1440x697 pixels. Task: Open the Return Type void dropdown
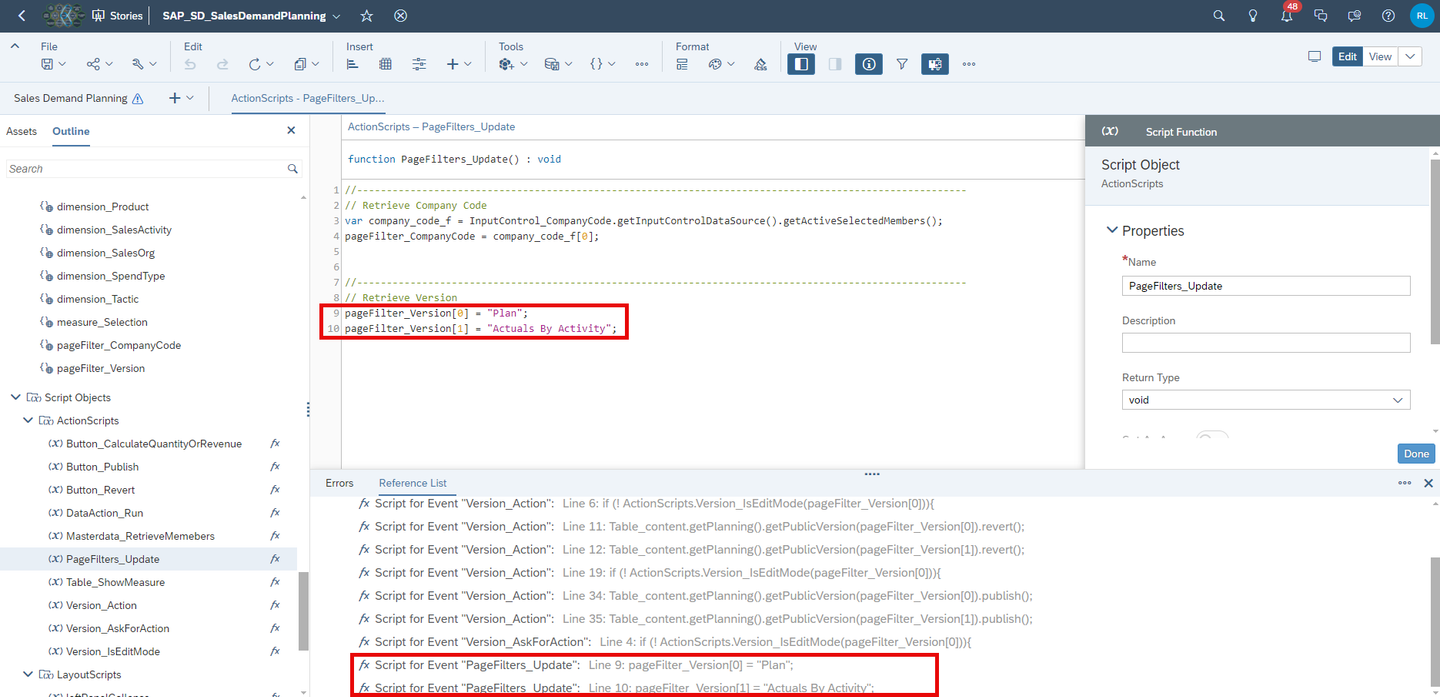pyautogui.click(x=1266, y=400)
